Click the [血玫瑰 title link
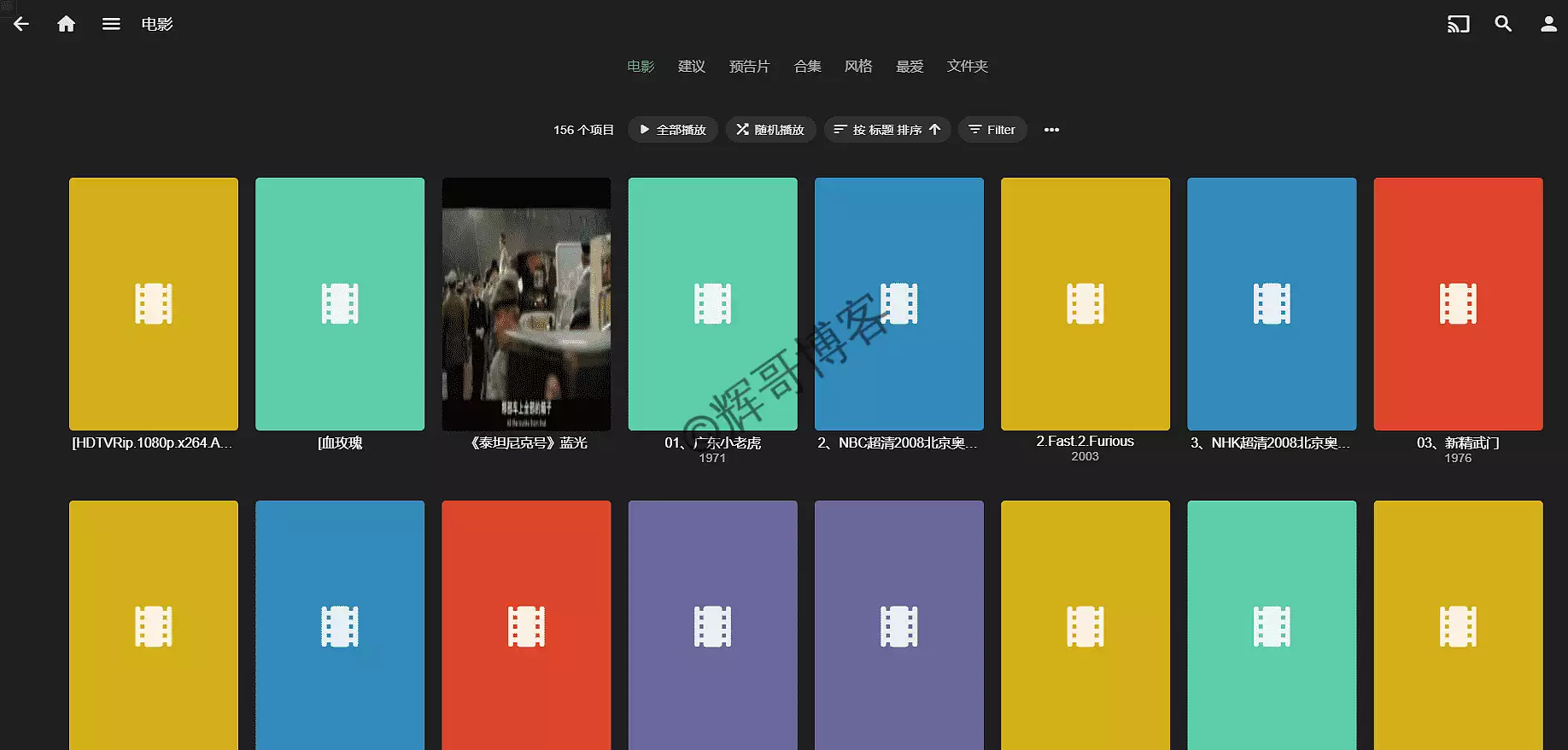Image resolution: width=1568 pixels, height=750 pixels. pos(340,442)
